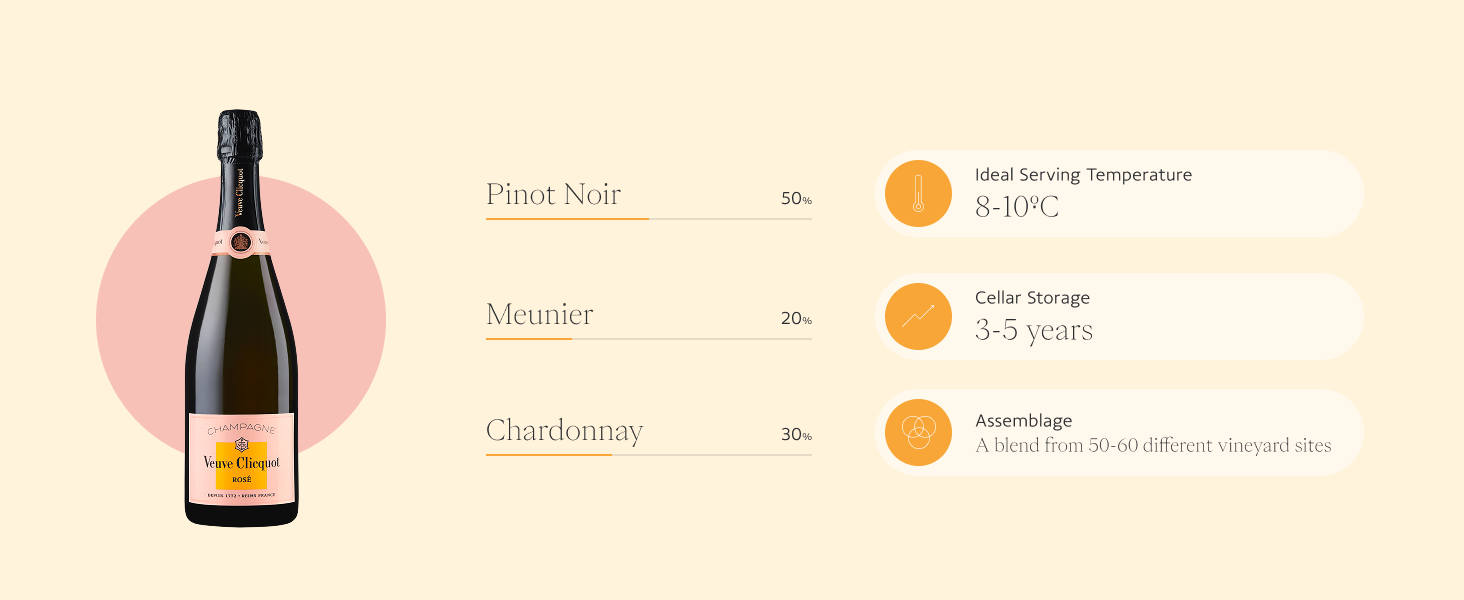
Task: Click the Ideal Serving Temperature heading
Action: (1083, 175)
